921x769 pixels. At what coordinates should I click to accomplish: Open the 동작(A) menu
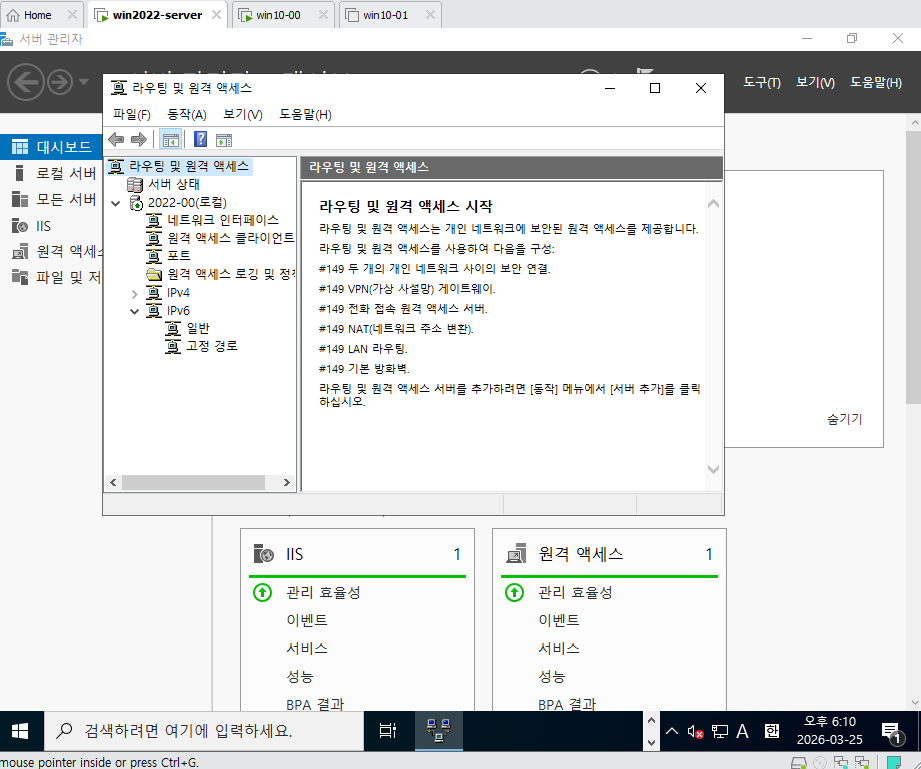(x=187, y=115)
